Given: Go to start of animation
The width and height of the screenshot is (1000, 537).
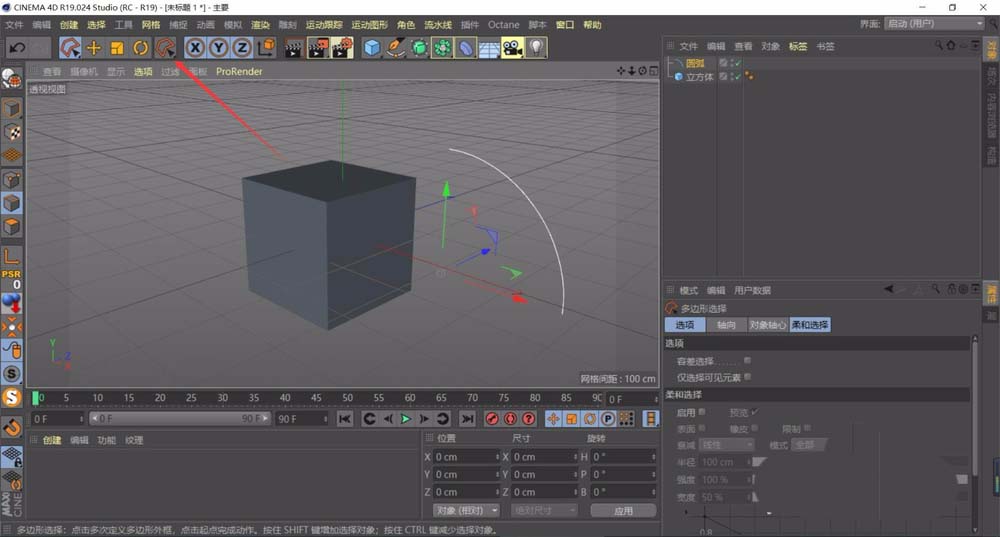Looking at the screenshot, I should (344, 419).
